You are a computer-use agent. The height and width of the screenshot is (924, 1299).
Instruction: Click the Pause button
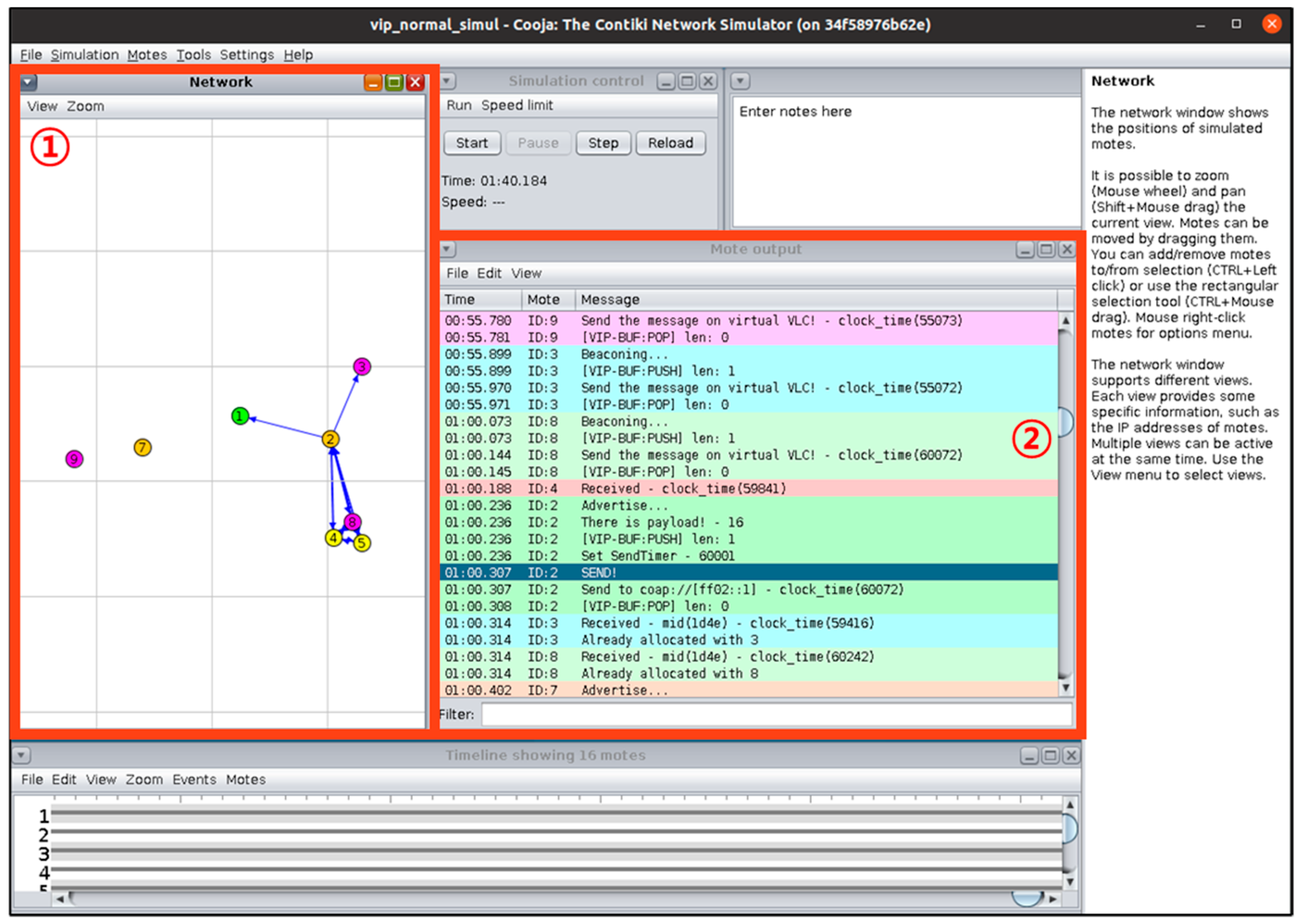(x=538, y=143)
